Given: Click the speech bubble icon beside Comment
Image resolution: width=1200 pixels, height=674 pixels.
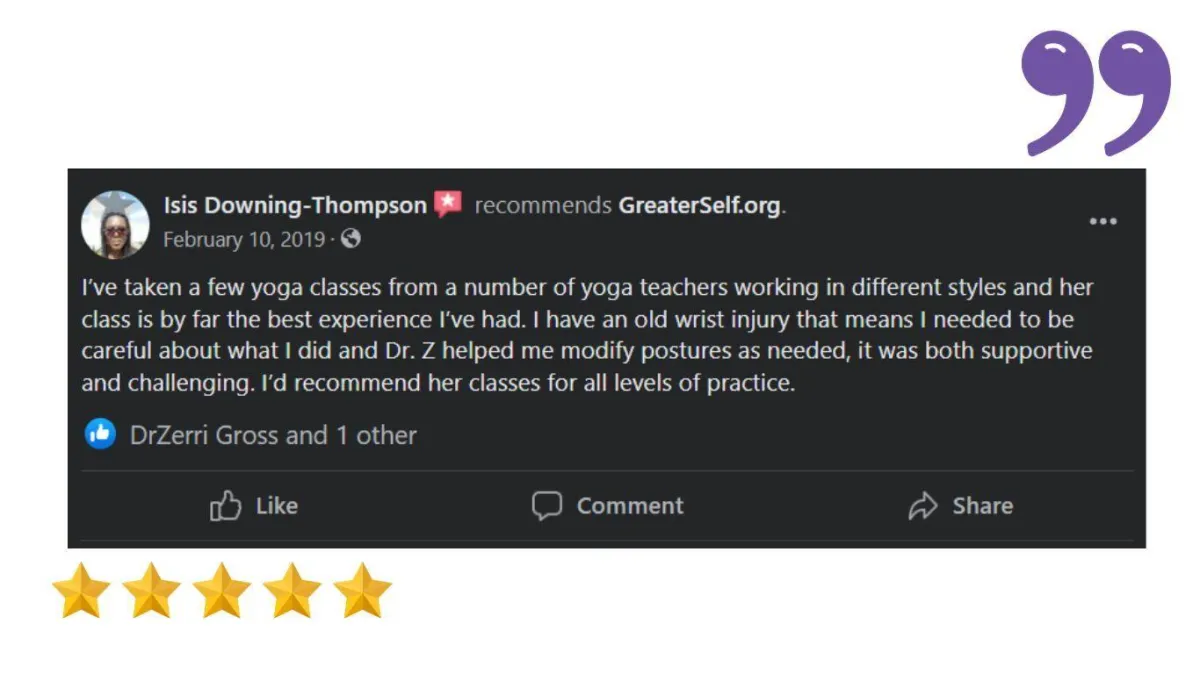Looking at the screenshot, I should (546, 506).
